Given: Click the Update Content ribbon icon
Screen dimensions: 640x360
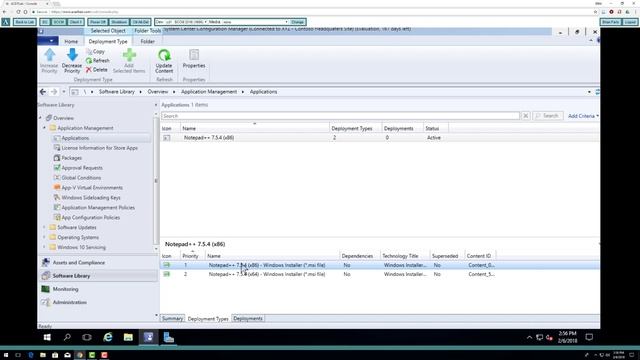Looking at the screenshot, I should coord(164,55).
